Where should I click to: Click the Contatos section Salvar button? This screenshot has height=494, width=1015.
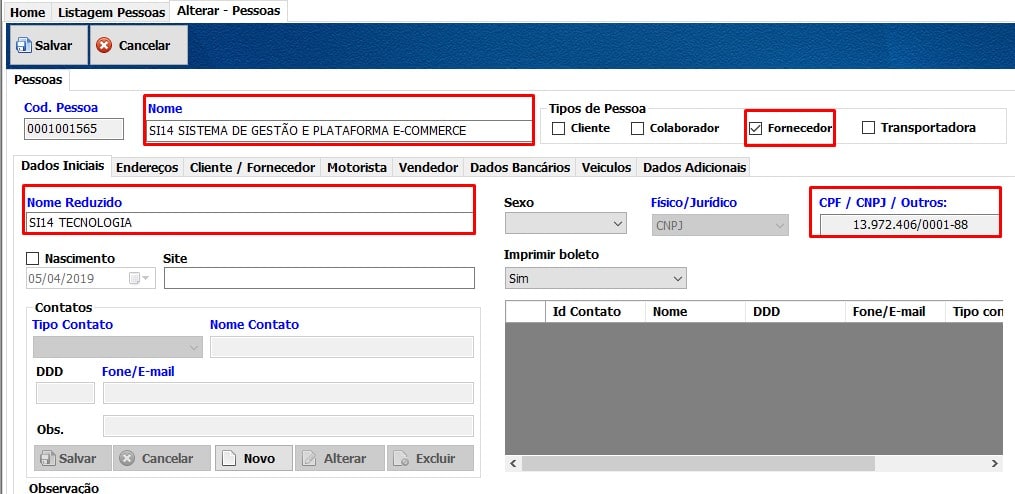click(x=72, y=458)
